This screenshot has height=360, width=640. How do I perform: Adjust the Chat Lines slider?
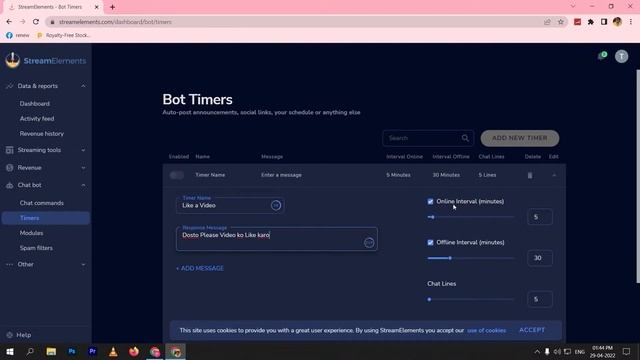click(x=471, y=299)
